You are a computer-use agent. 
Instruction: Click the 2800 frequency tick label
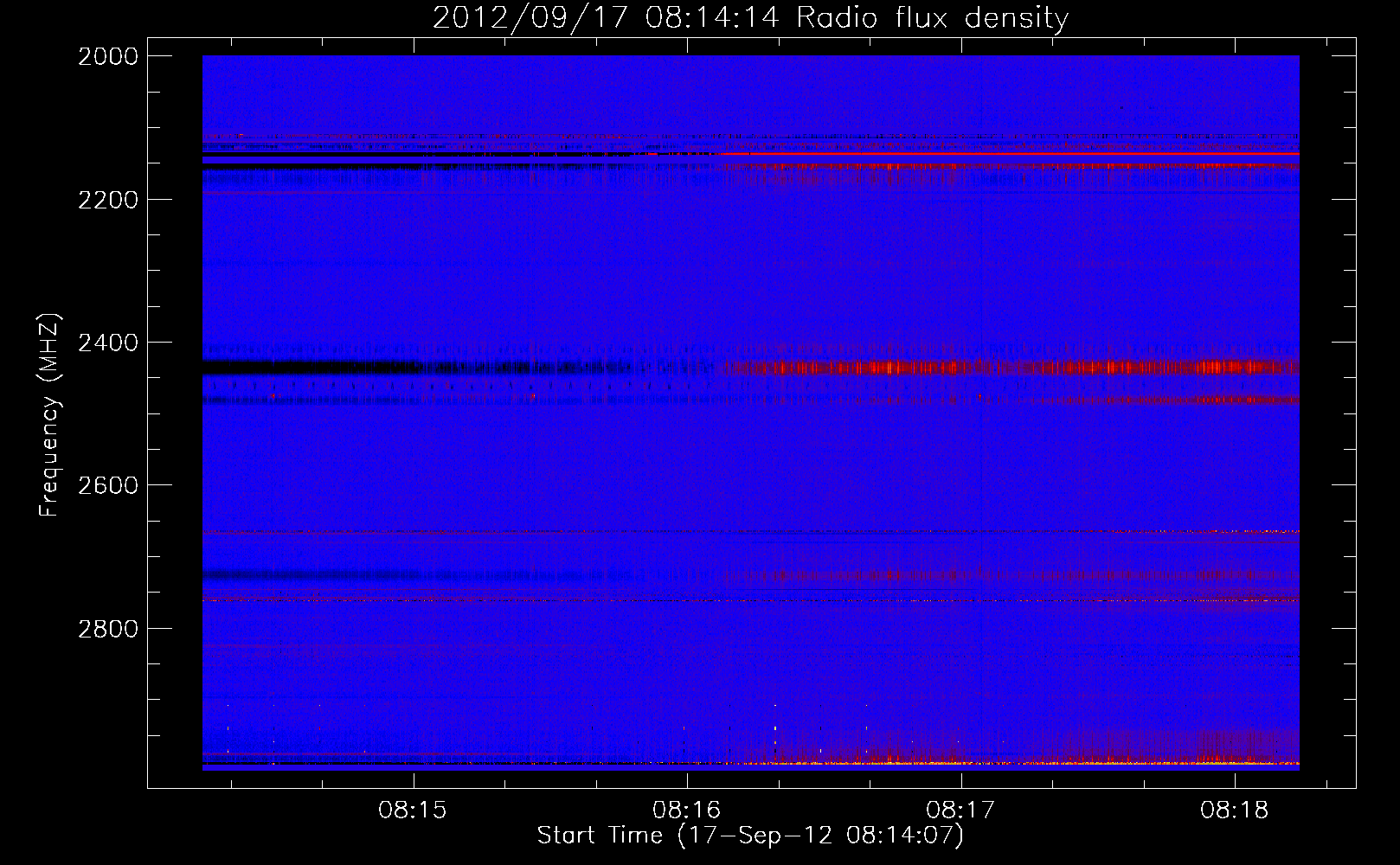point(108,629)
